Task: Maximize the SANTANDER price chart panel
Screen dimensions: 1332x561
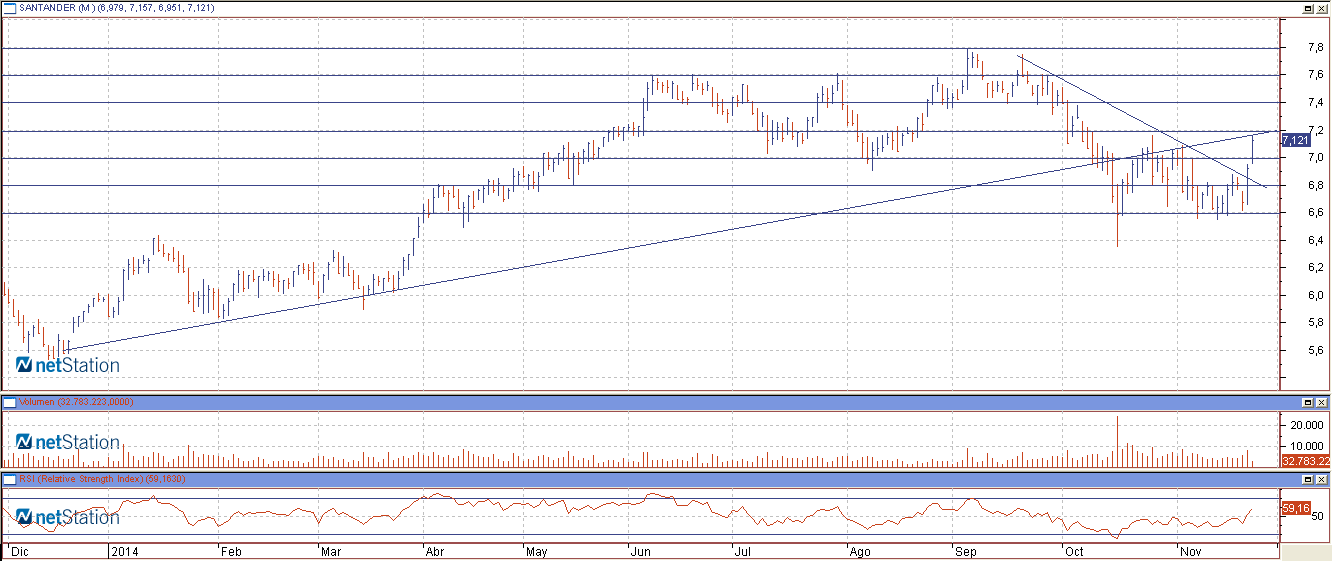Action: pyautogui.click(x=1308, y=8)
